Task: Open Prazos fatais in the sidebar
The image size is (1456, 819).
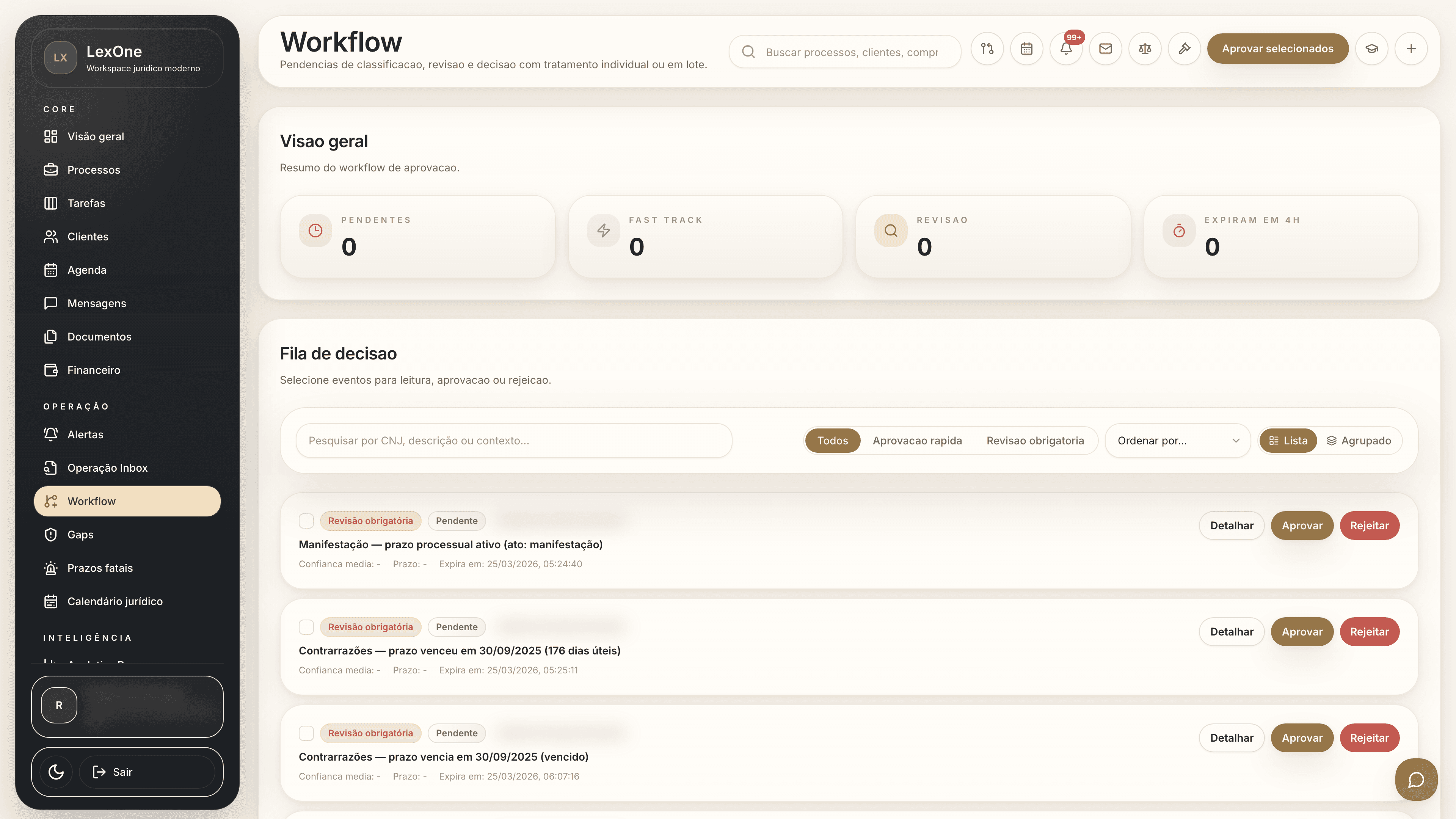Action: [x=99, y=568]
